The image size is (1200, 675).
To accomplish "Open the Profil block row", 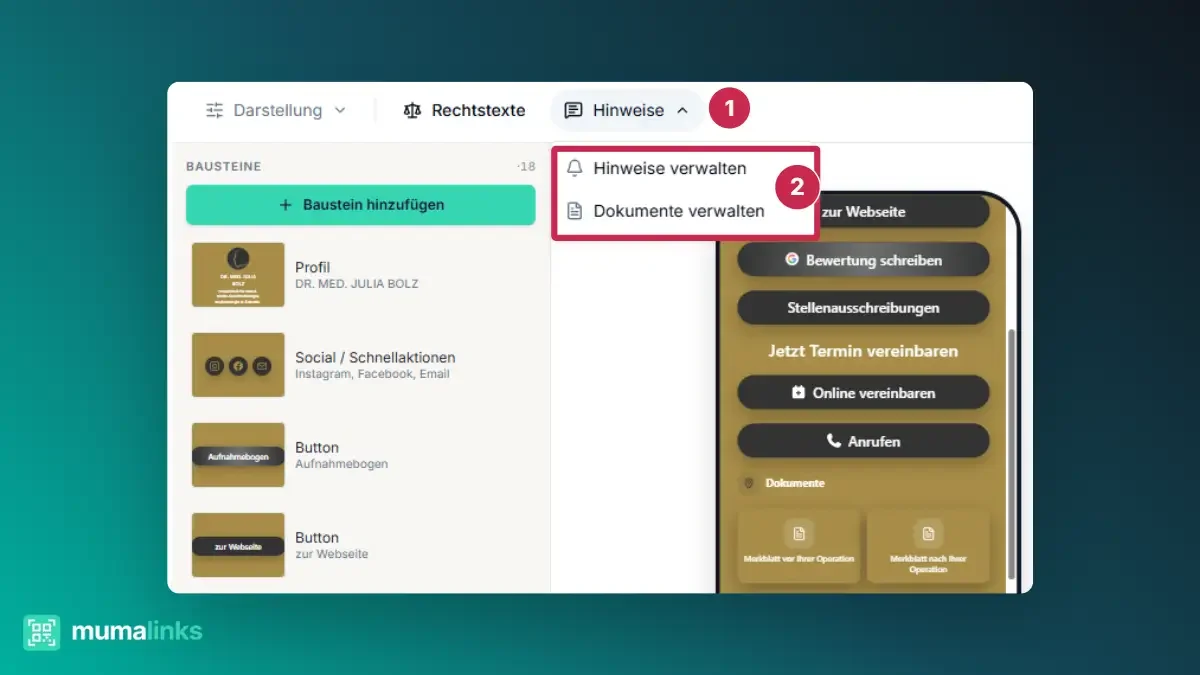I will click(361, 275).
